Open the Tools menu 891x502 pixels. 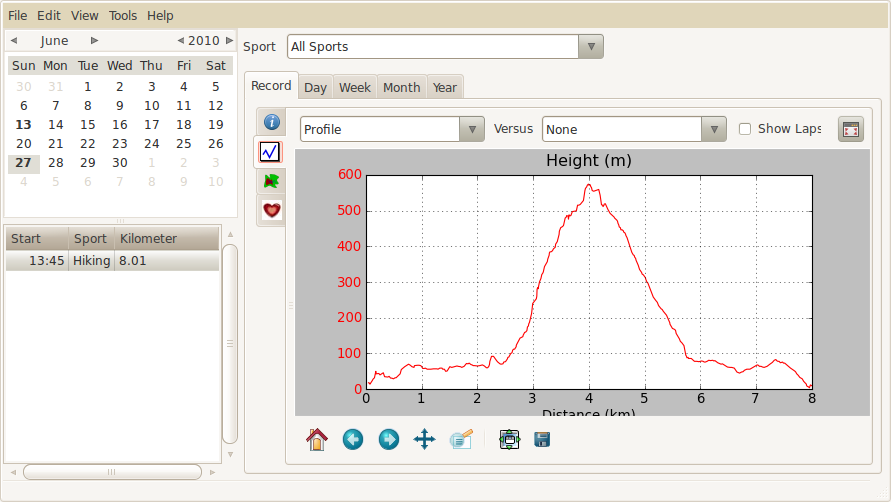click(x=123, y=16)
